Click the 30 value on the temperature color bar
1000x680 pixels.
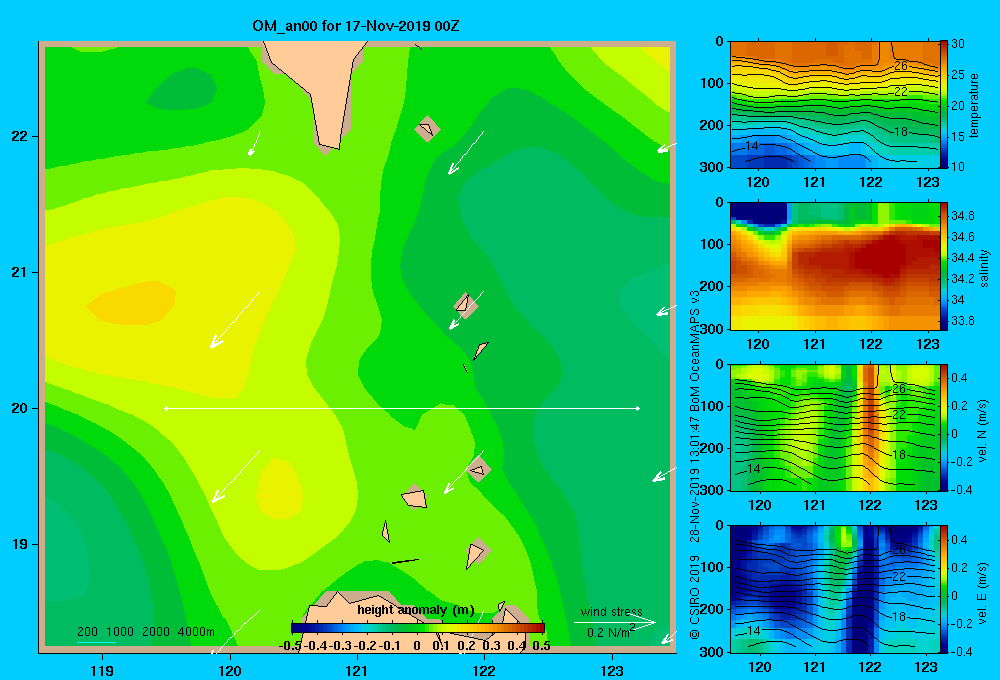click(958, 44)
